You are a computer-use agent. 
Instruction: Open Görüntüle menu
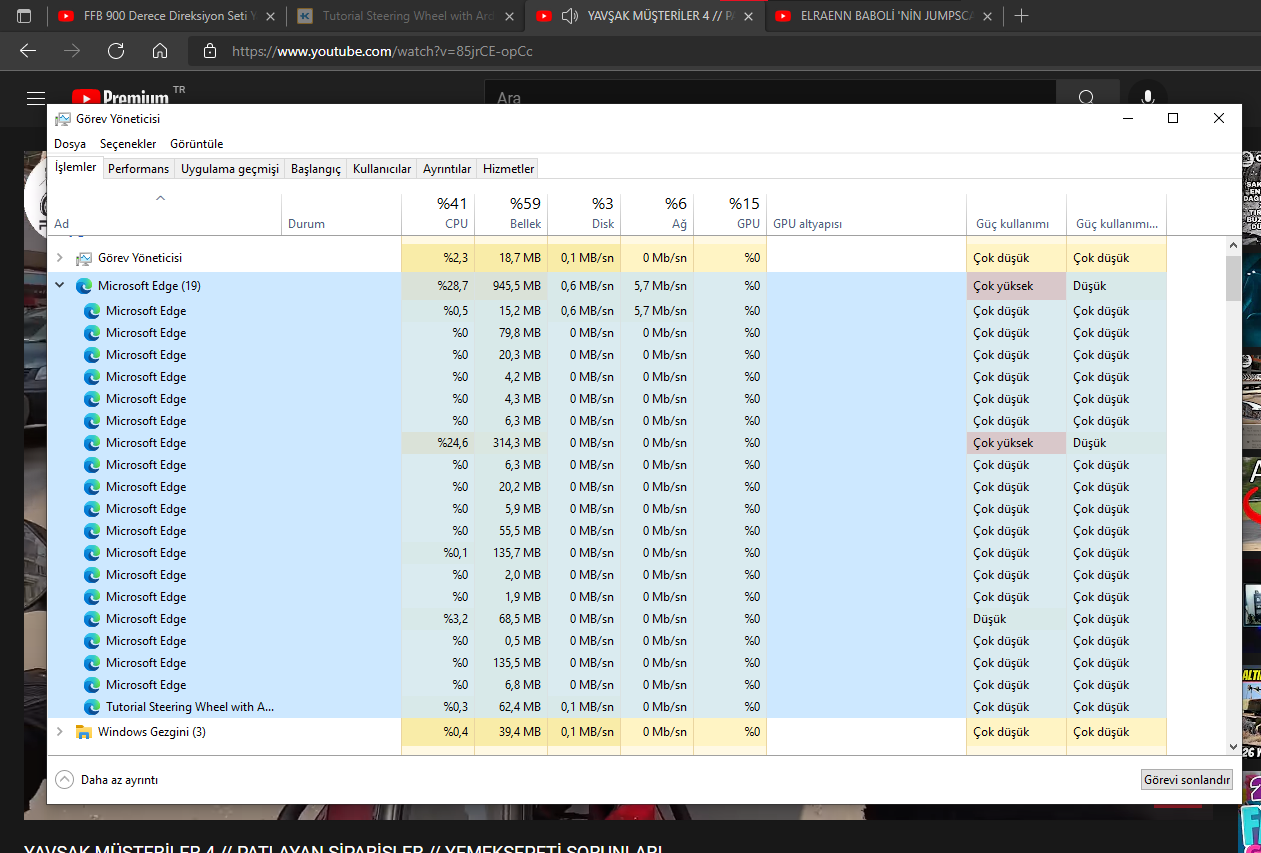[x=197, y=144]
